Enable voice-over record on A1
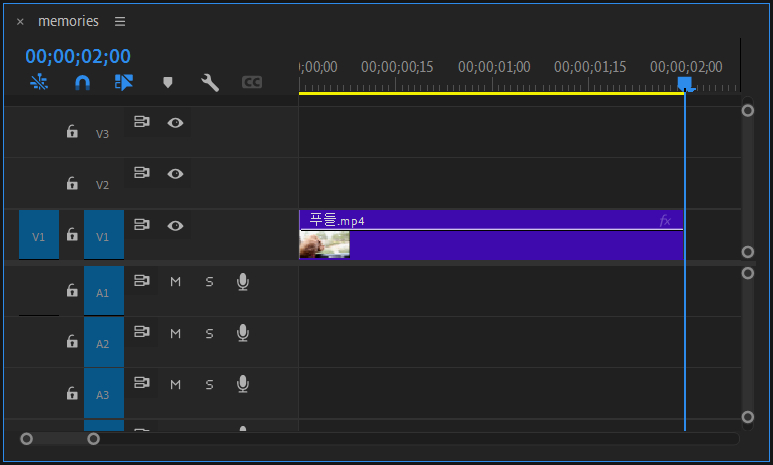773x465 pixels. [243, 282]
